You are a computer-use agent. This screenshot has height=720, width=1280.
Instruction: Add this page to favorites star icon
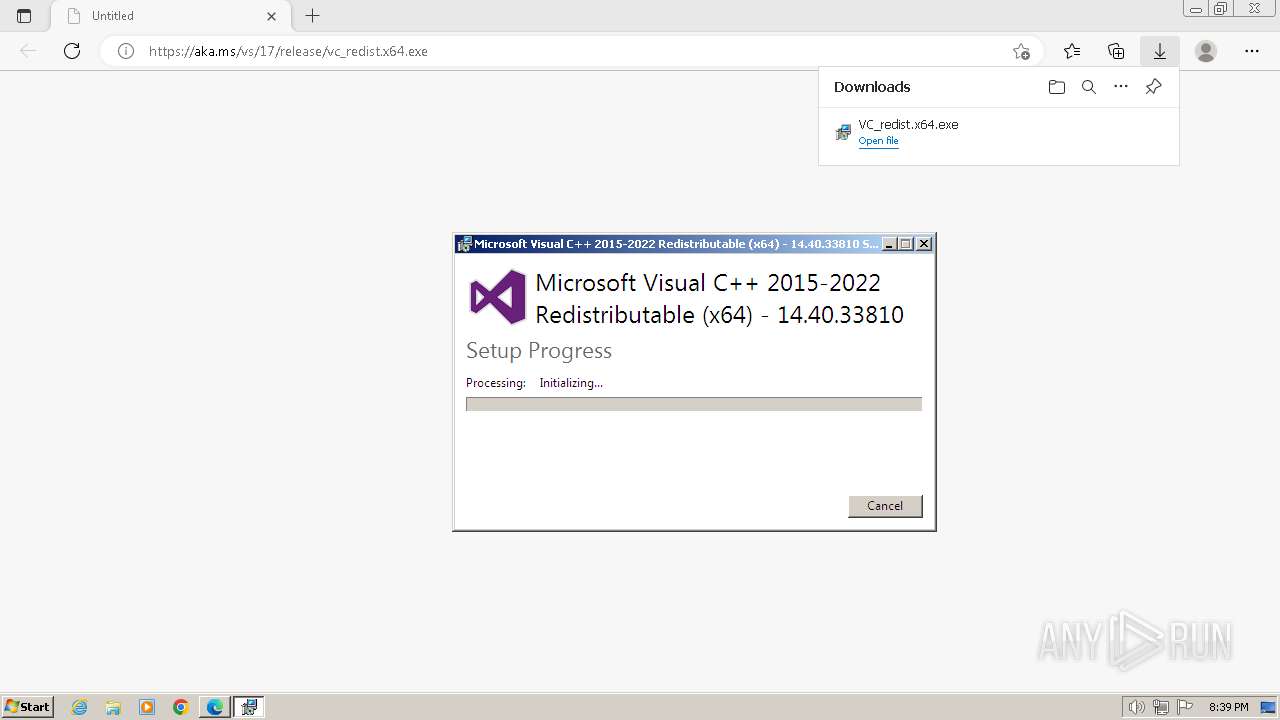pos(1020,51)
